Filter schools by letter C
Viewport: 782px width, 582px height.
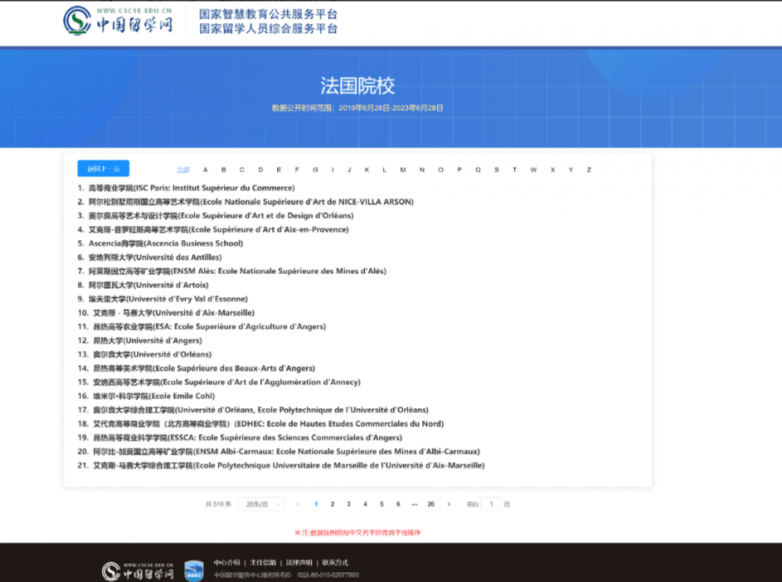click(x=242, y=170)
